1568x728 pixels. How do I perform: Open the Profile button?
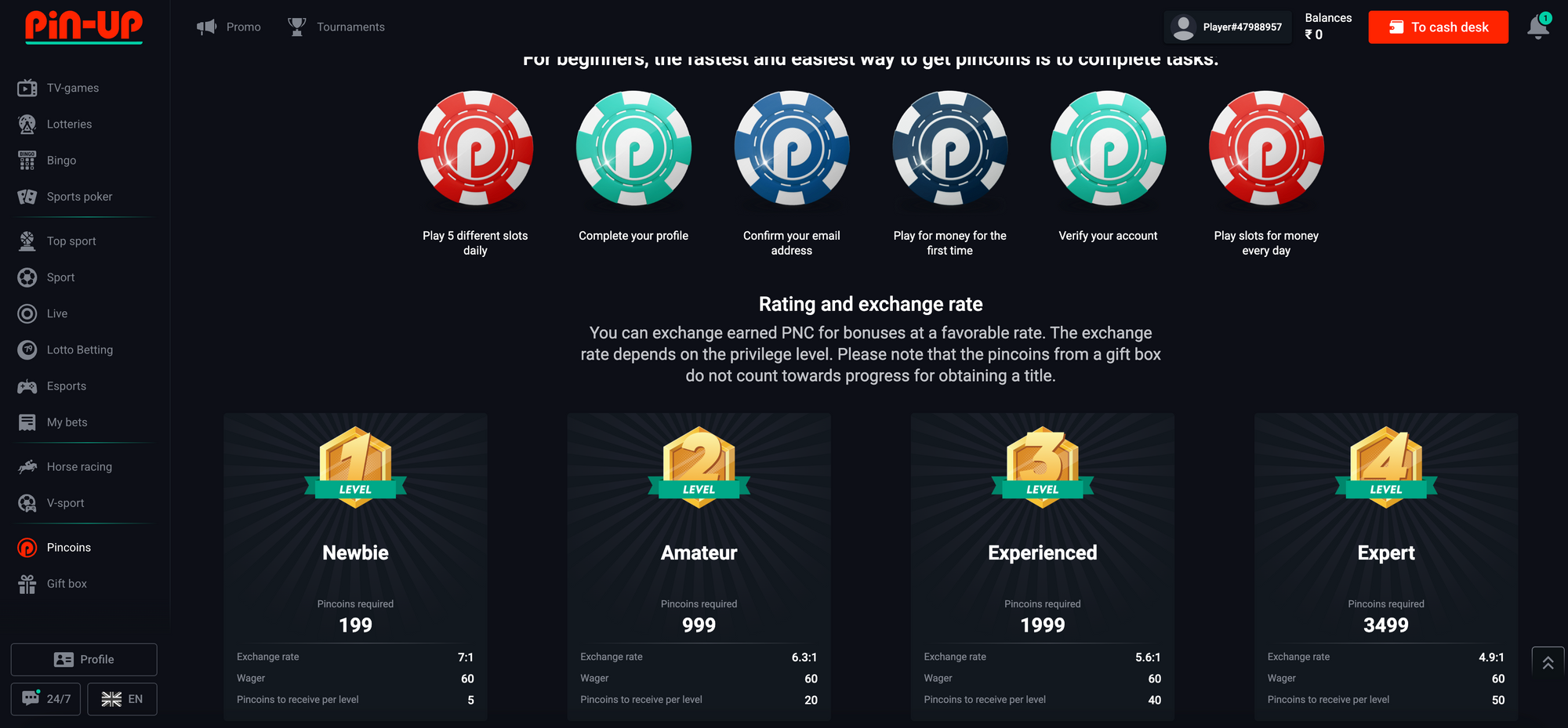(x=84, y=660)
